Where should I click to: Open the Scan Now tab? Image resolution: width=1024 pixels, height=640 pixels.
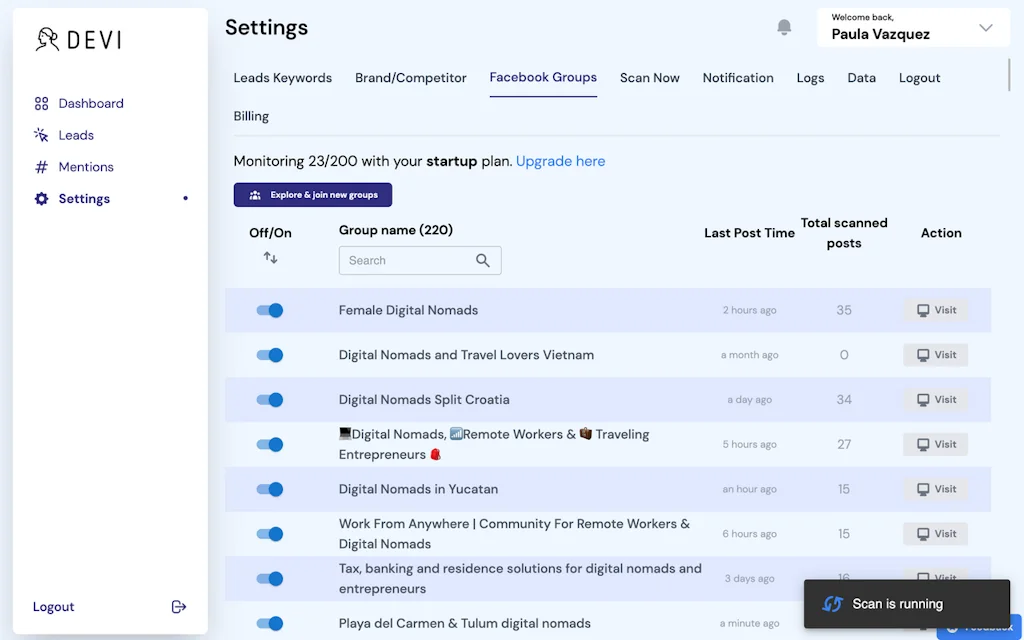tap(650, 77)
